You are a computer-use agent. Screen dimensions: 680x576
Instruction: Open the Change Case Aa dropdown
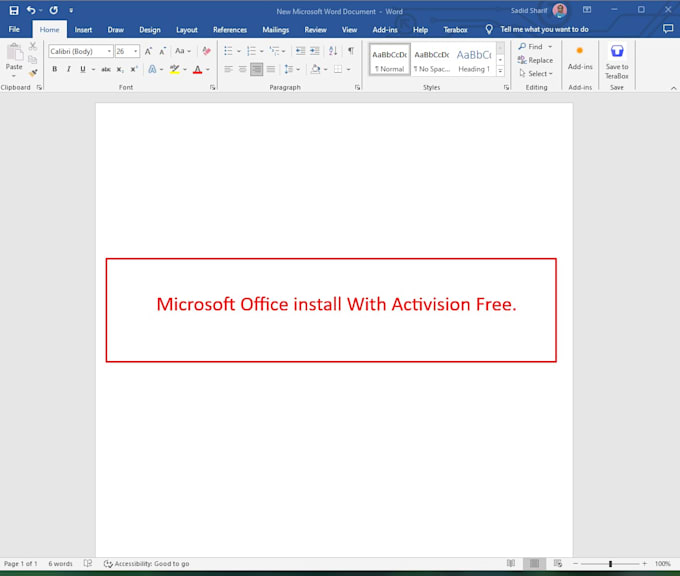[x=183, y=51]
